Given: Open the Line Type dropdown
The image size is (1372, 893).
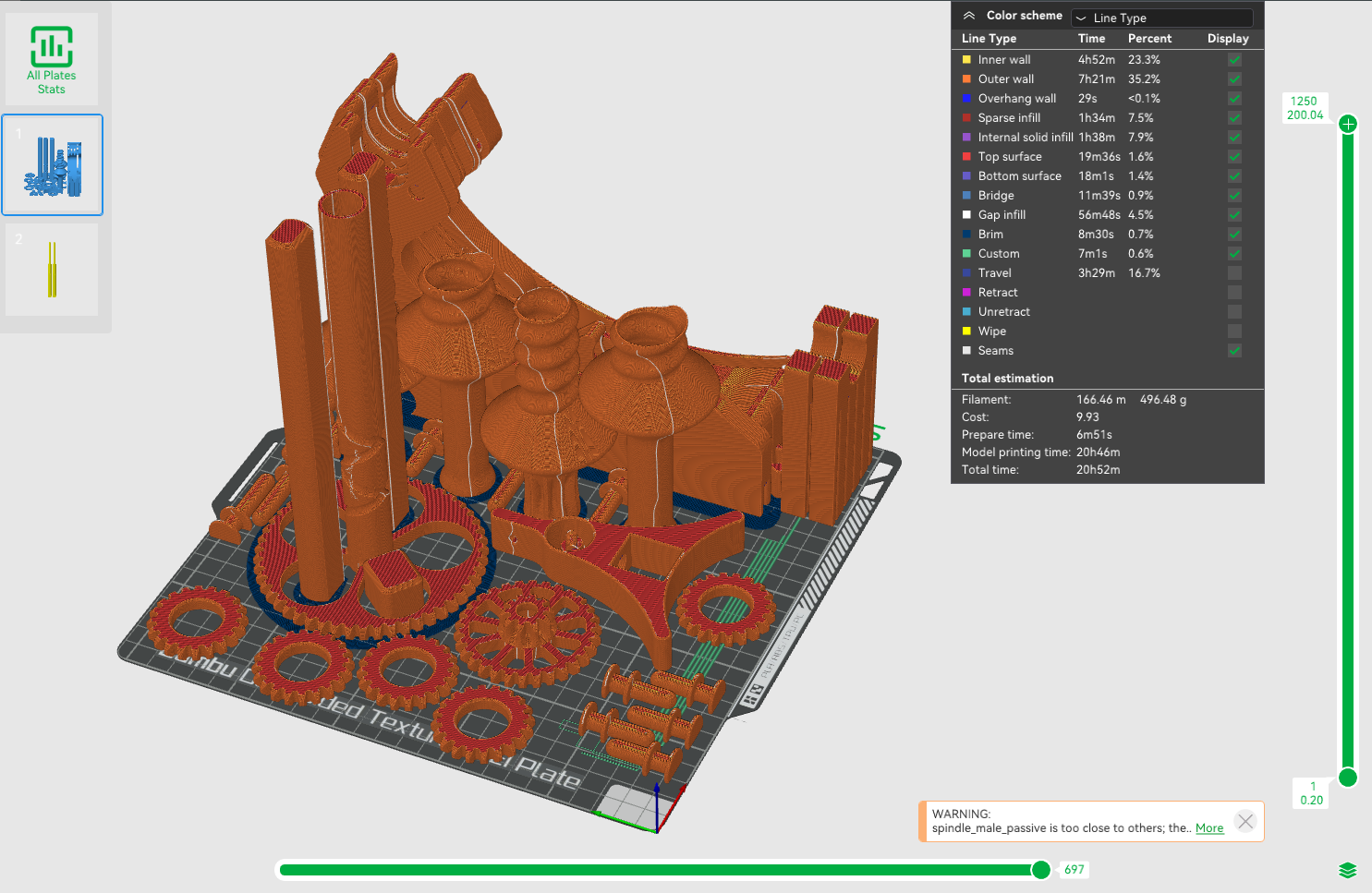Looking at the screenshot, I should (1162, 18).
